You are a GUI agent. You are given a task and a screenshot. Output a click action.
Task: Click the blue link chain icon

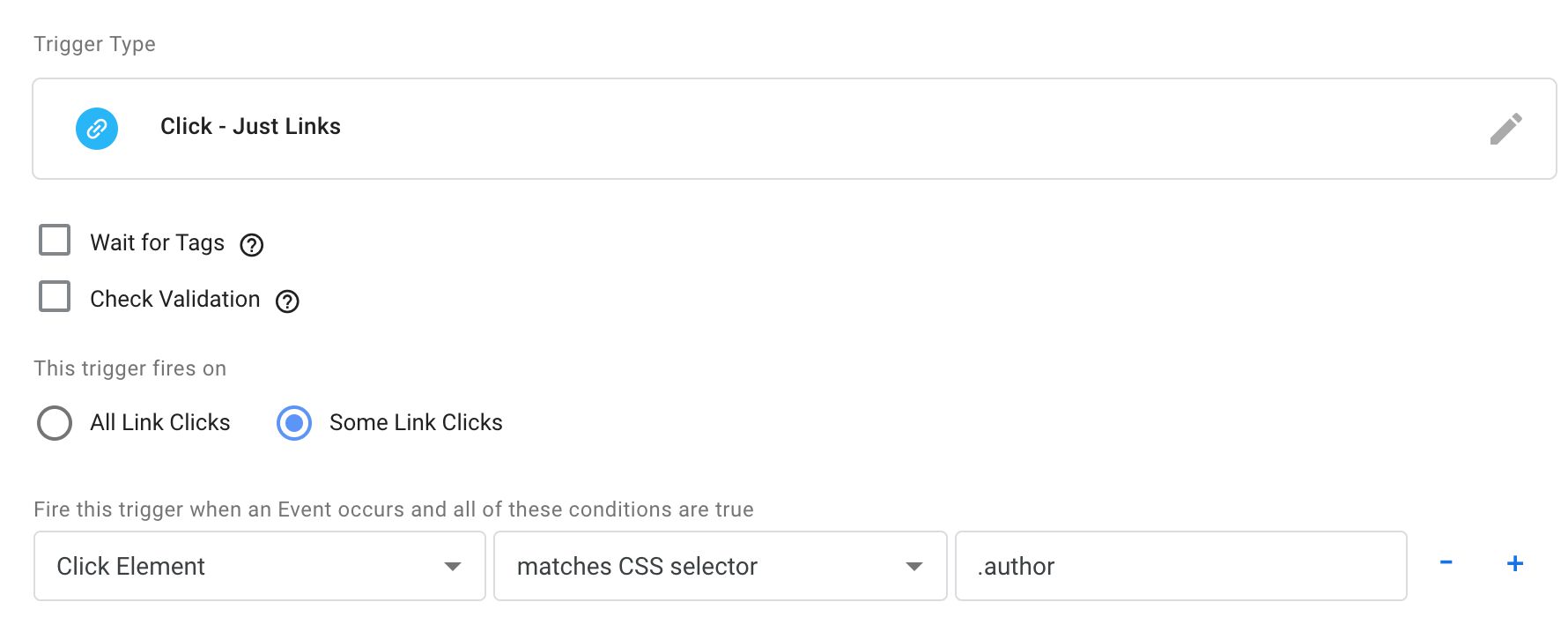[x=97, y=129]
